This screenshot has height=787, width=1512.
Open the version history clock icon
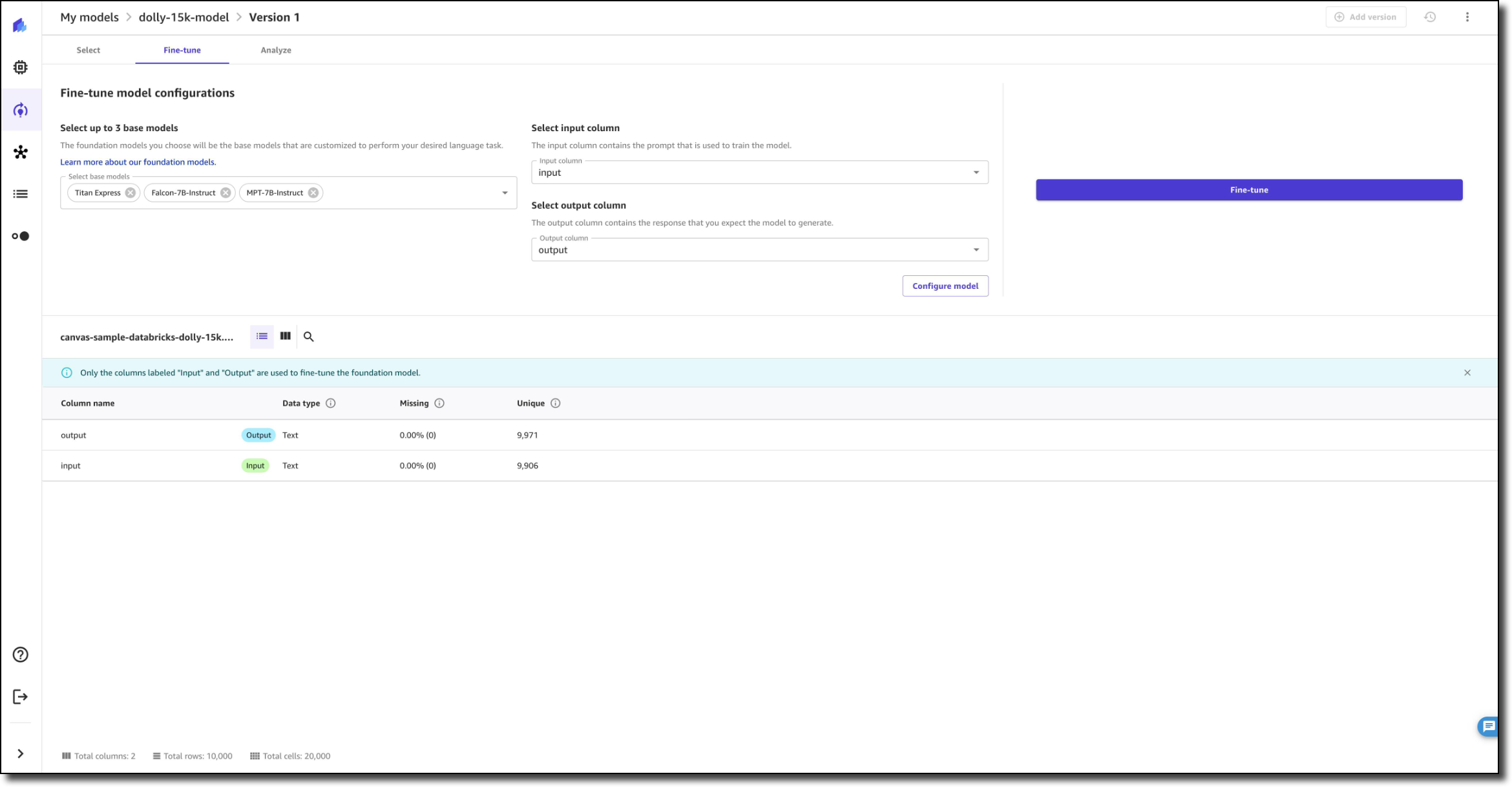point(1430,17)
